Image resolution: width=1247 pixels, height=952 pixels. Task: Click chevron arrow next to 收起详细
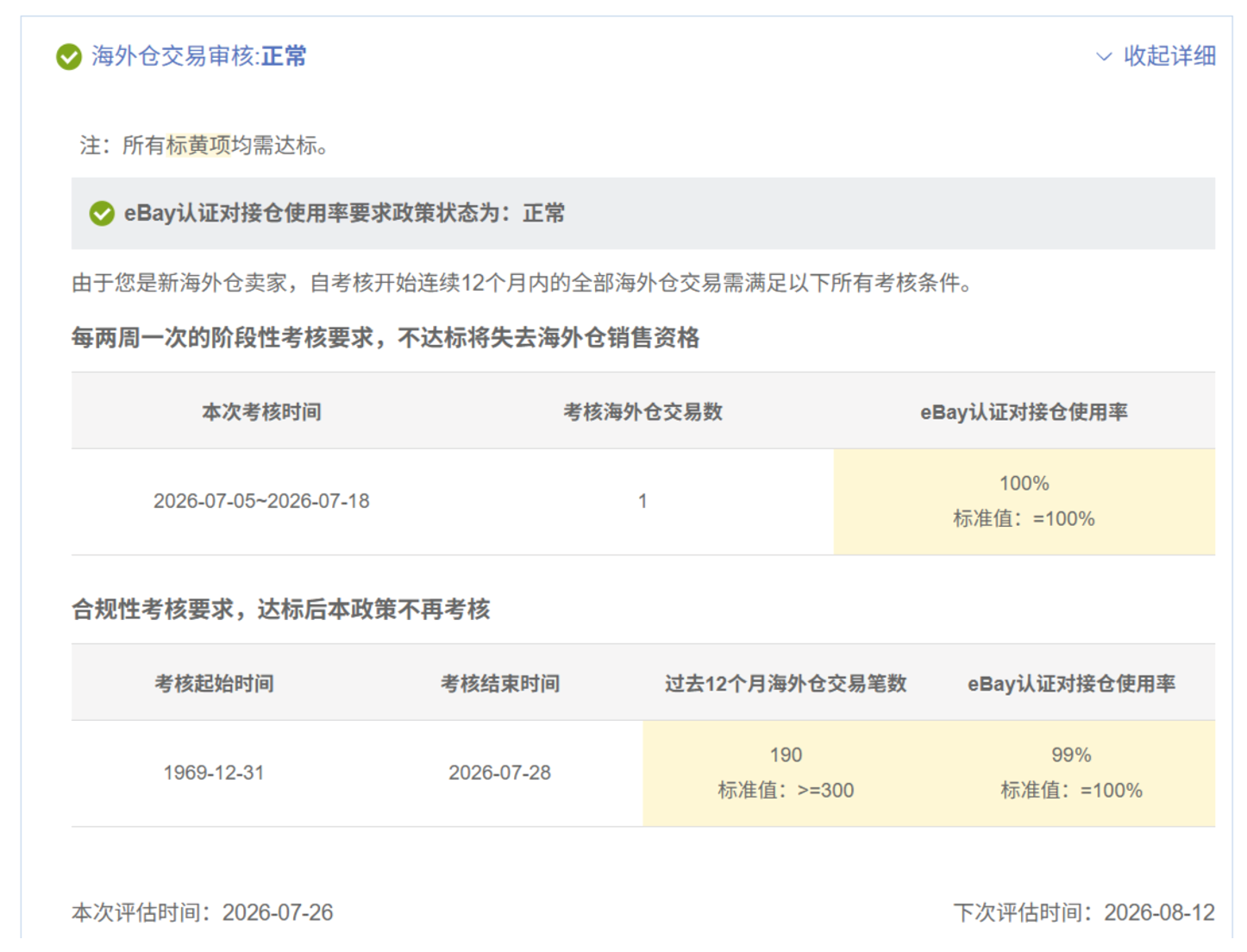point(1103,57)
